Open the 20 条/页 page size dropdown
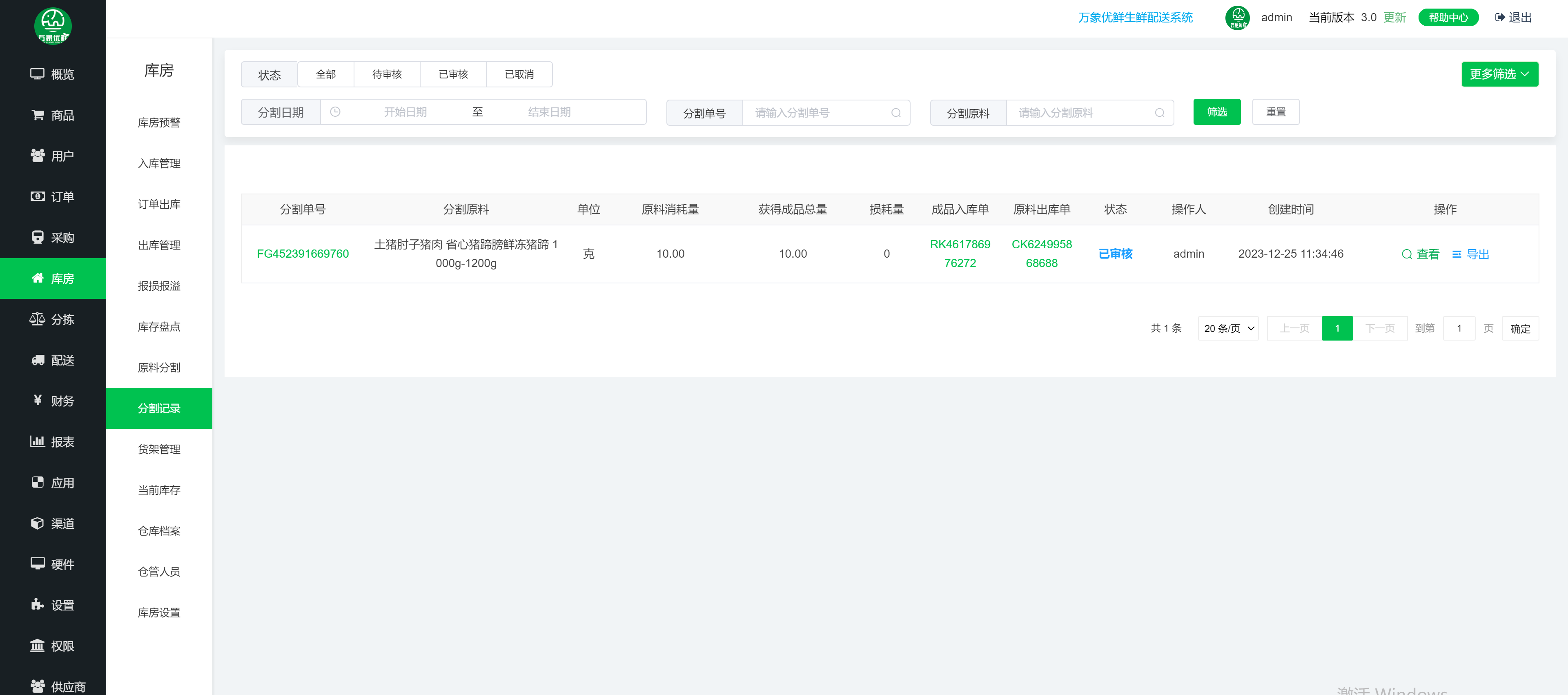The image size is (1568, 695). [1228, 329]
